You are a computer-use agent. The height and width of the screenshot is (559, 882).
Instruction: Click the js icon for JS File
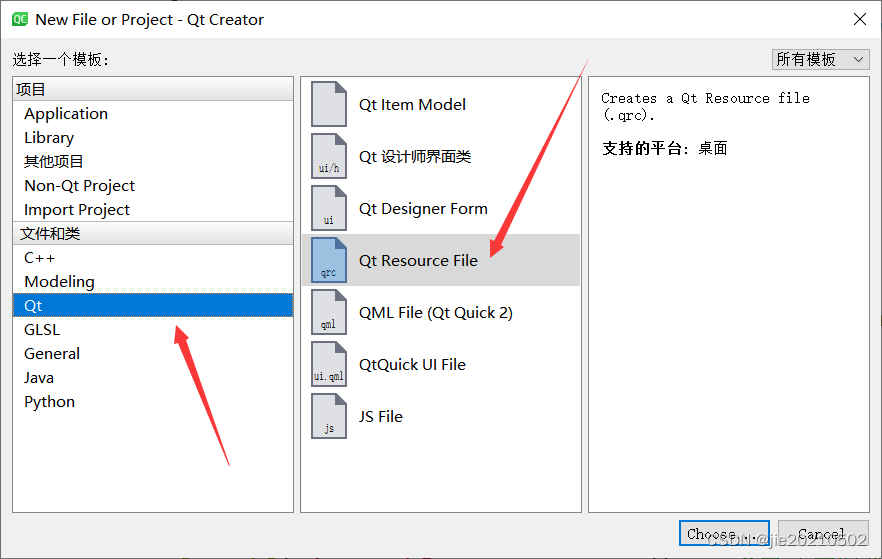coord(328,416)
